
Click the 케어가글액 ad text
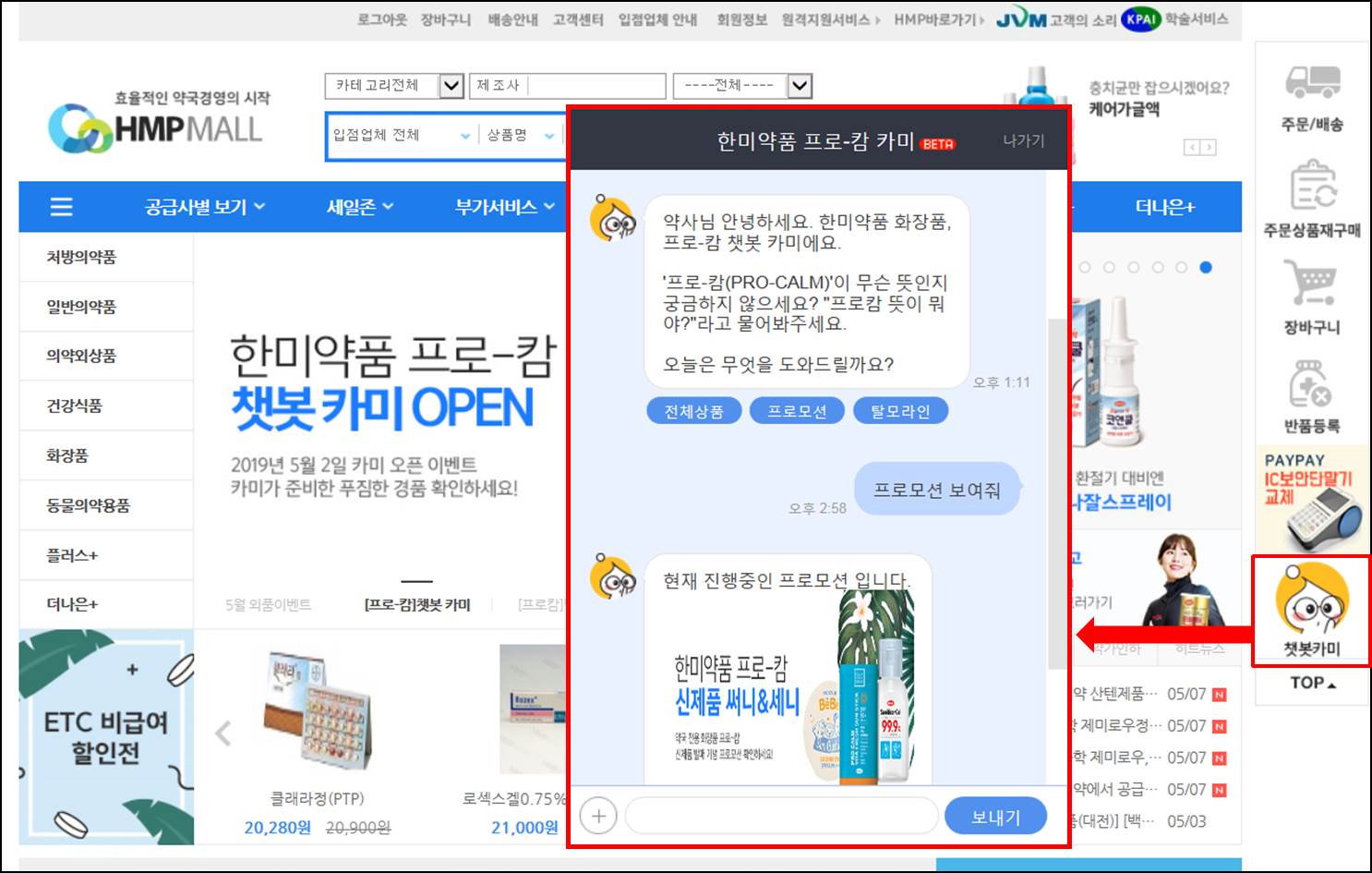click(x=1125, y=109)
